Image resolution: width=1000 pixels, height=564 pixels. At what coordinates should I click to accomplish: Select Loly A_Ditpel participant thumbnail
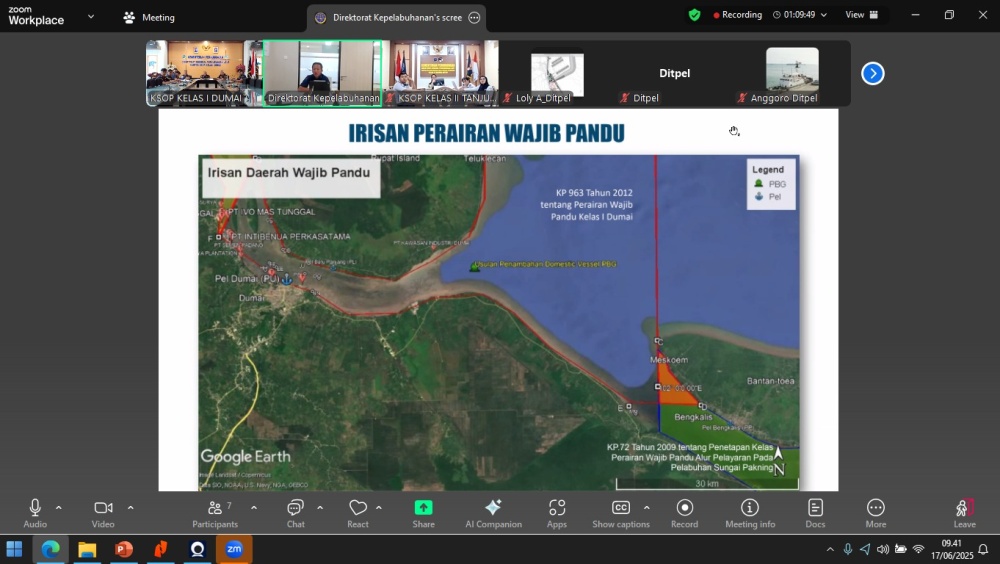pyautogui.click(x=557, y=75)
